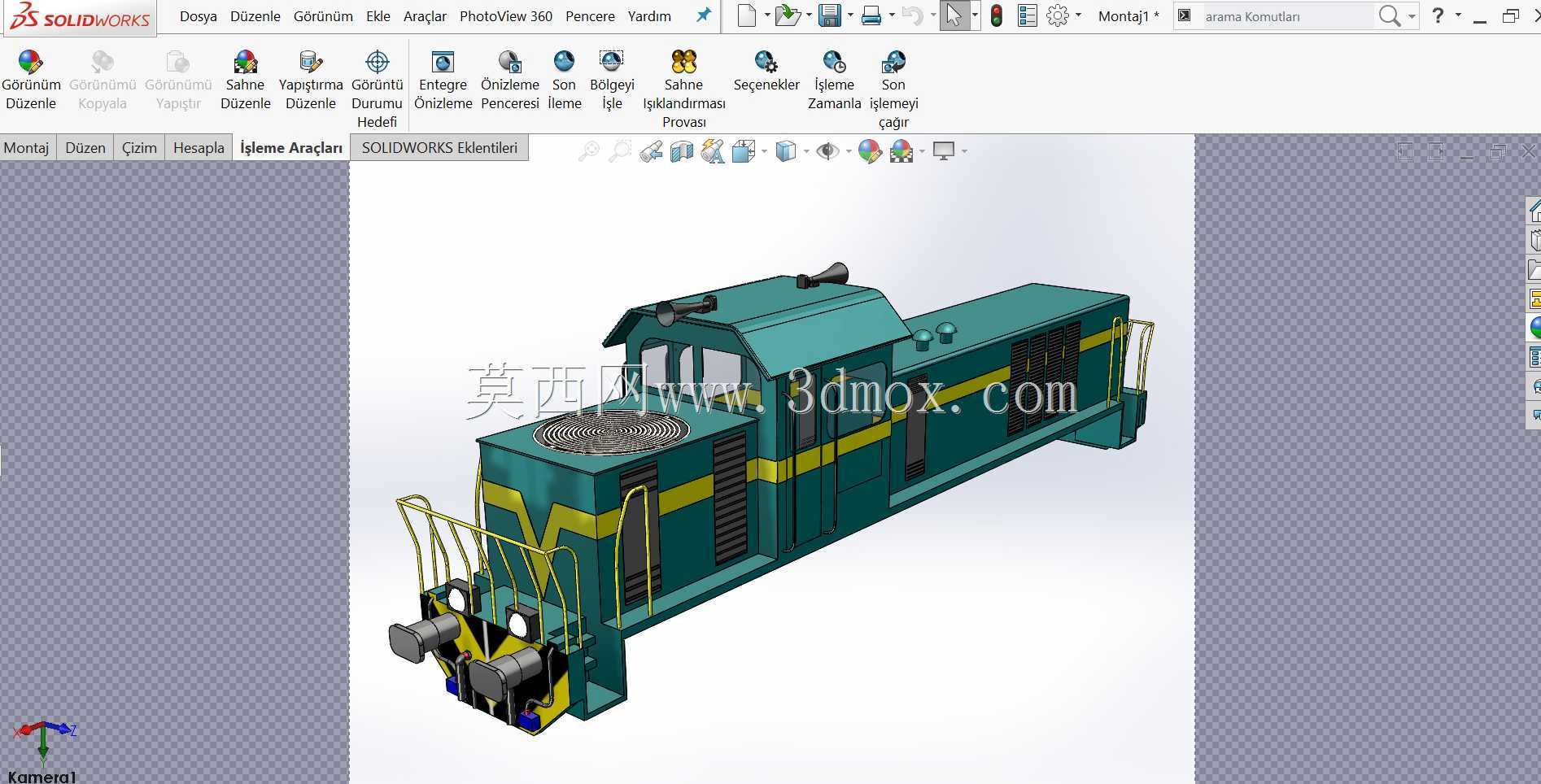Screen dimensions: 1541x784
Task: Click the Save diskette icon
Action: pyautogui.click(x=829, y=15)
